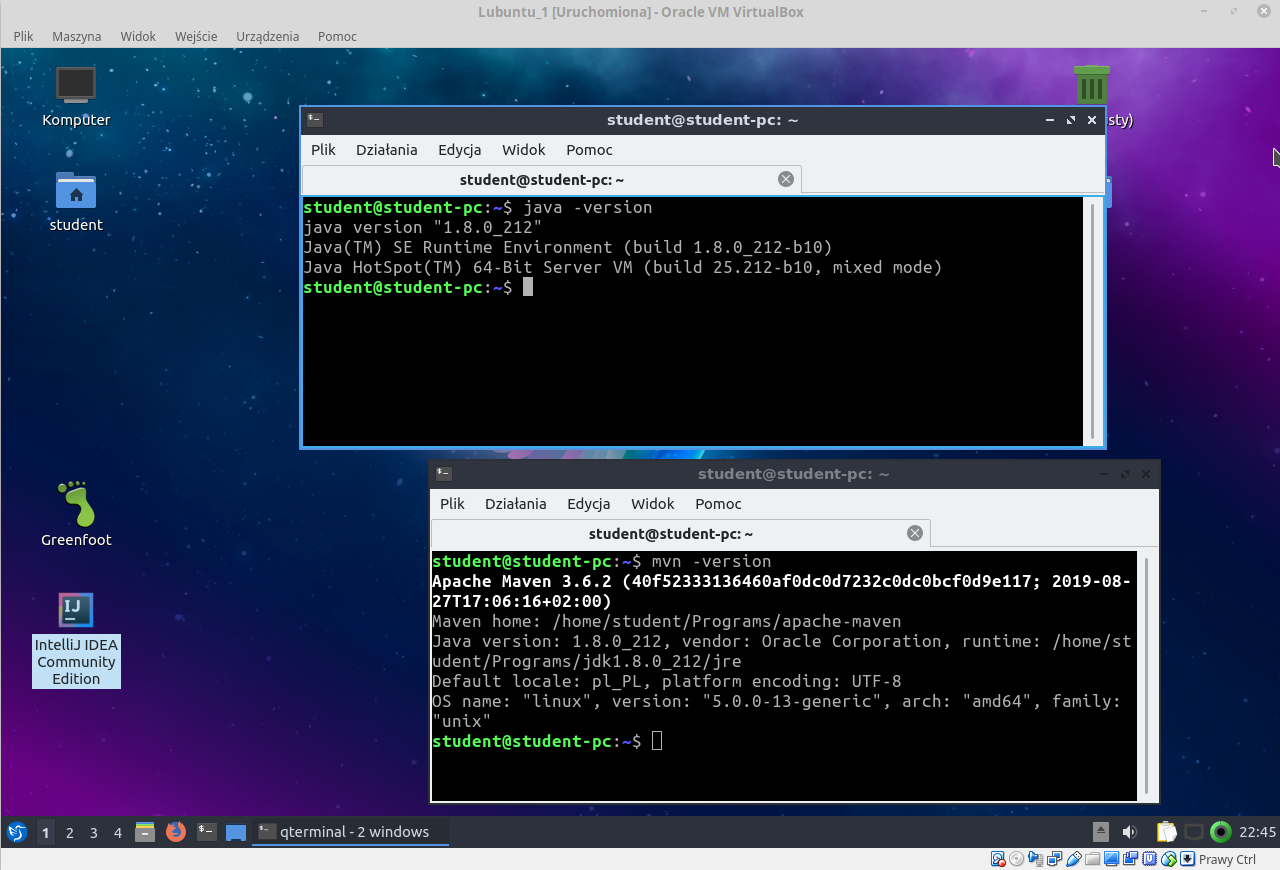Screen dimensions: 1280x870
Task: Switch to virtual desktop 2
Action: (70, 832)
